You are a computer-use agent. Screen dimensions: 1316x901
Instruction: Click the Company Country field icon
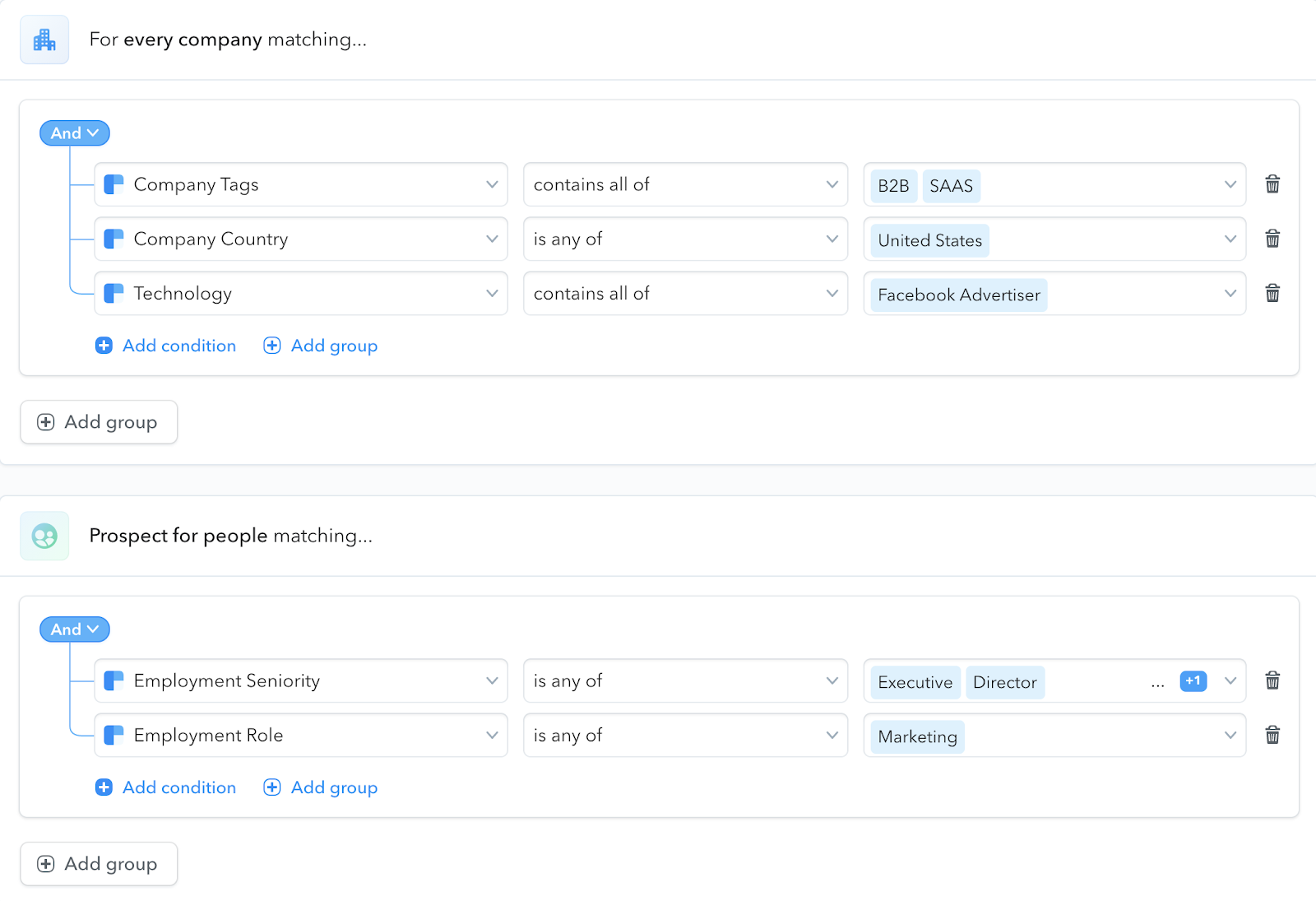[x=114, y=239]
